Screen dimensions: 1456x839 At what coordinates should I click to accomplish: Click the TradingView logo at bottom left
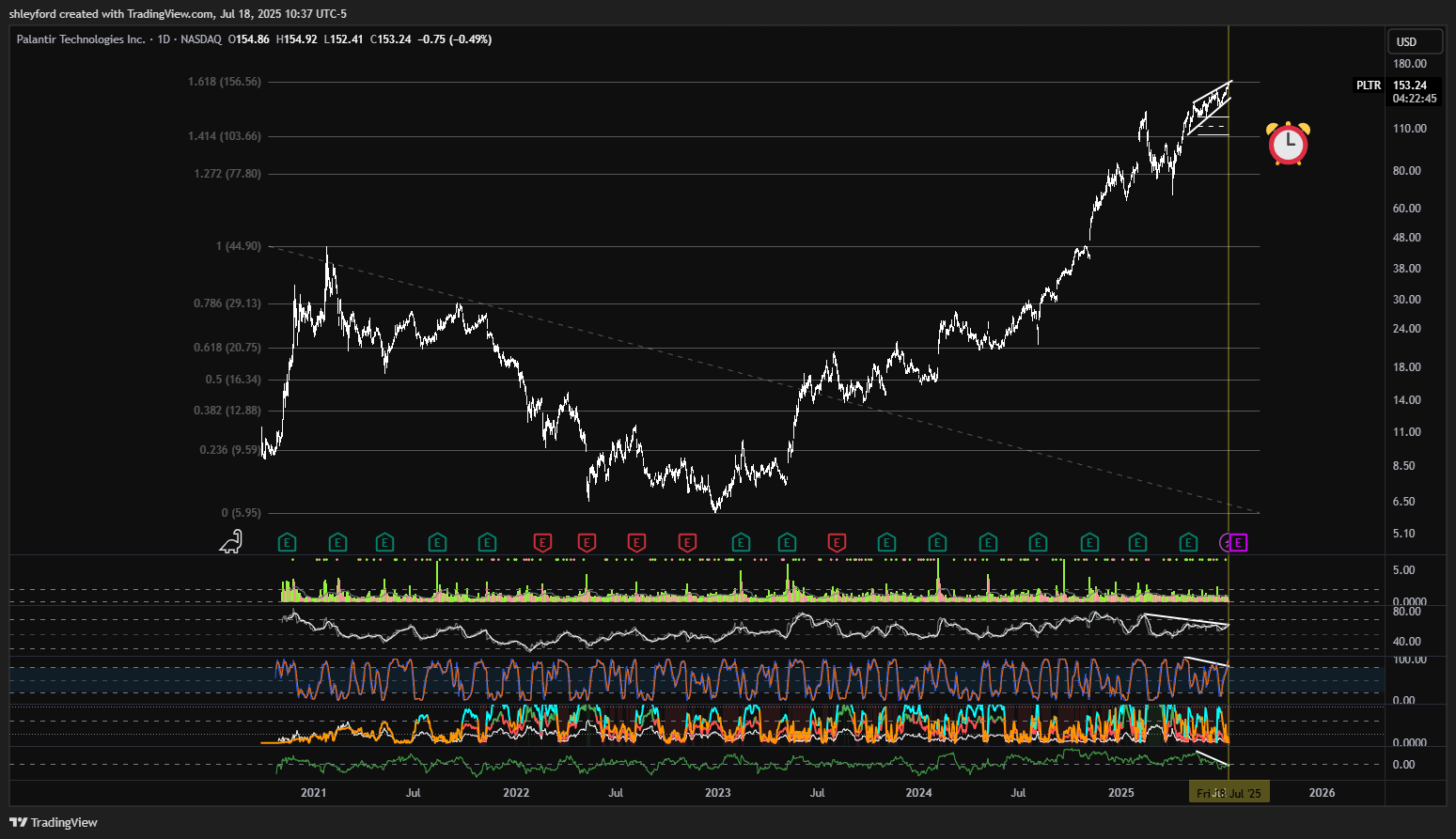pyautogui.click(x=54, y=822)
